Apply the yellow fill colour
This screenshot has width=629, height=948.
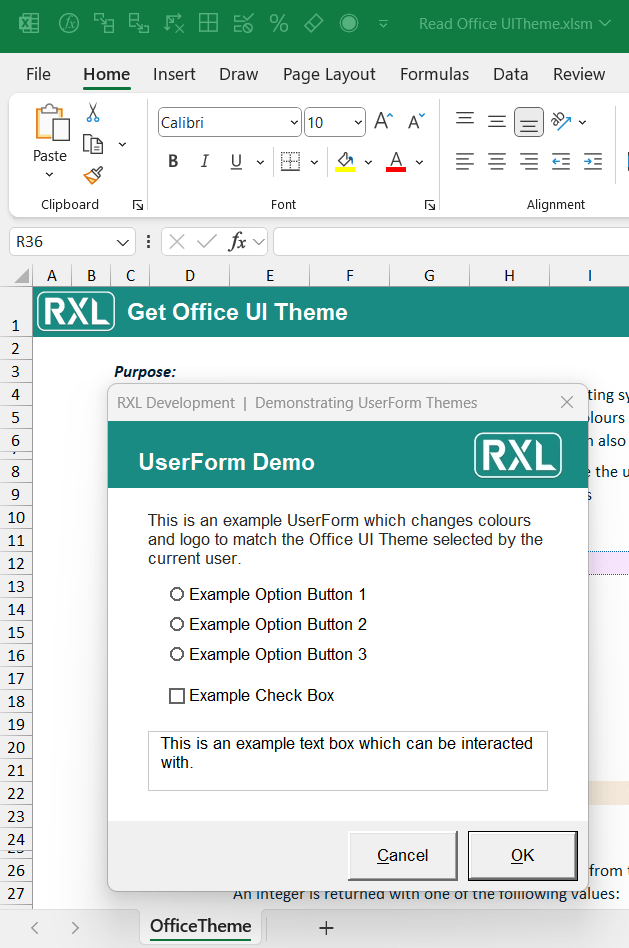coord(345,162)
